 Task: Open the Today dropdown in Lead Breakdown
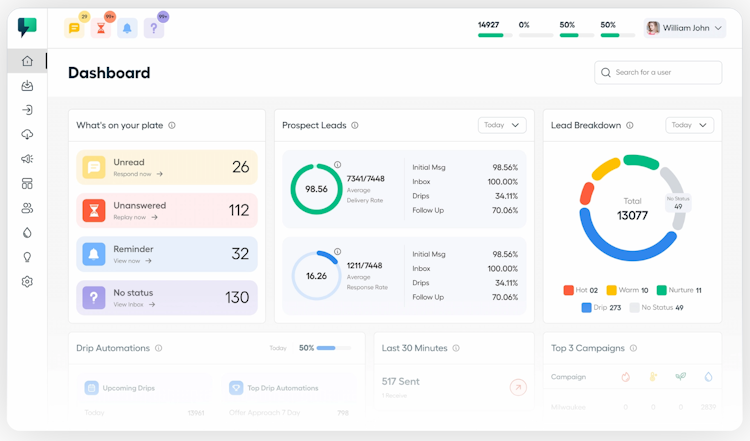click(689, 125)
